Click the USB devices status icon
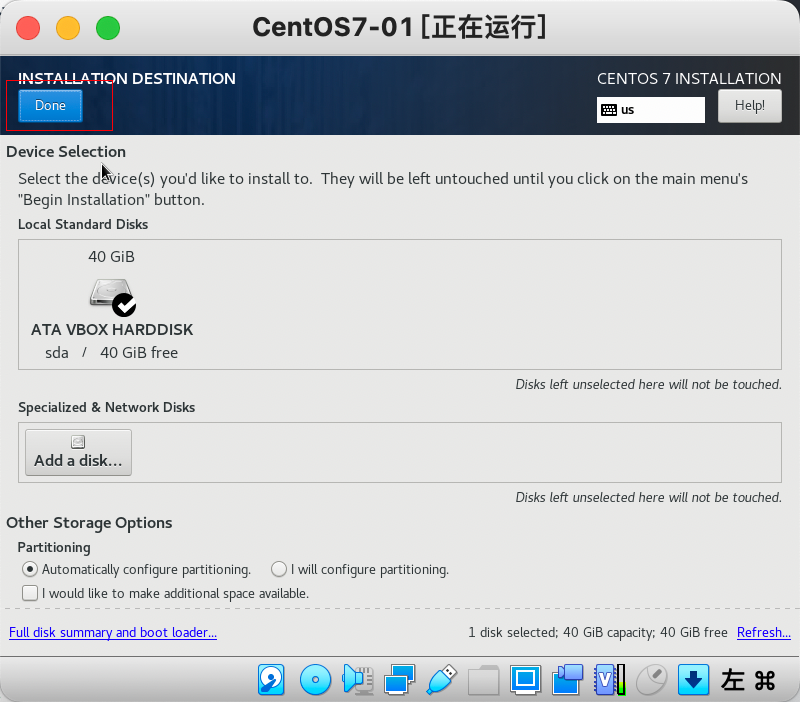 coord(441,680)
